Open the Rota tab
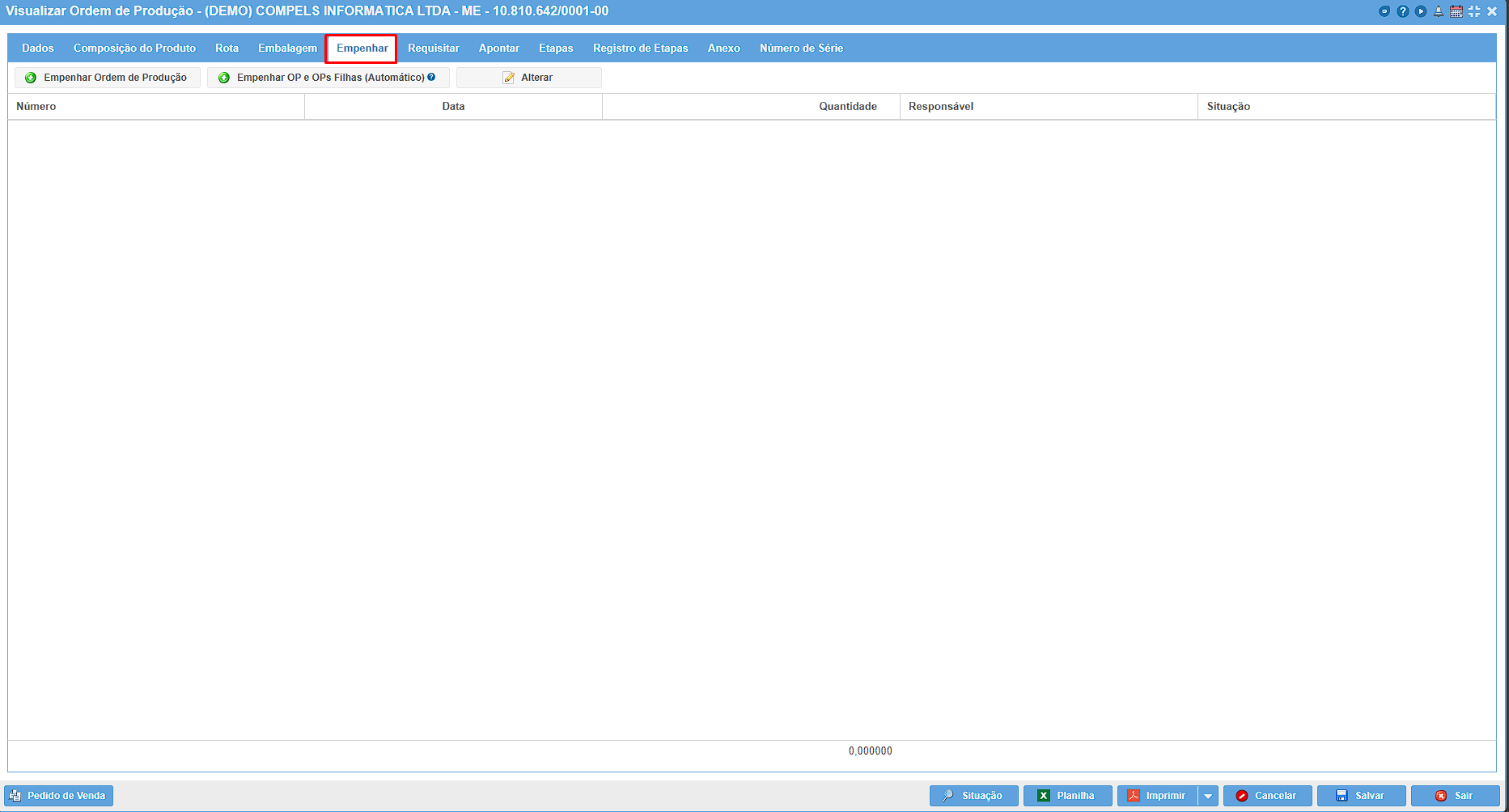Screen dimensions: 1509x812 click(227, 48)
